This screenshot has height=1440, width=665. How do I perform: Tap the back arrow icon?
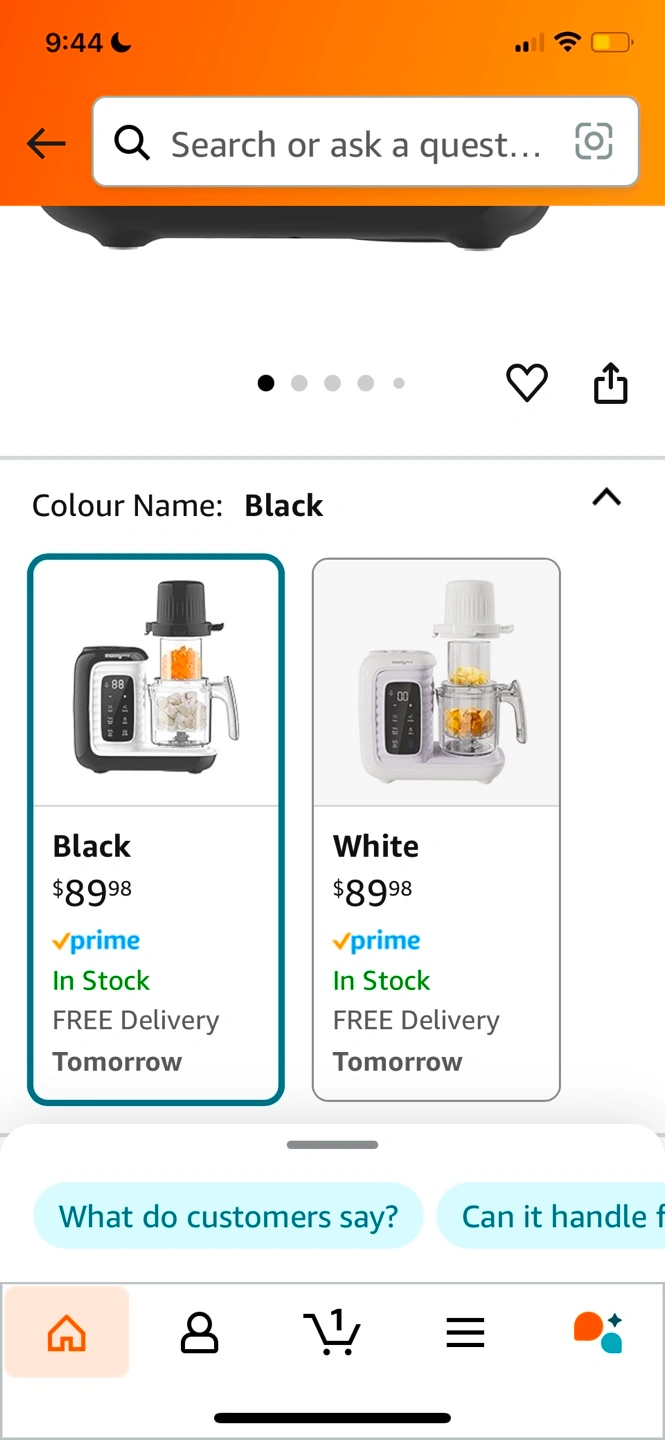click(x=45, y=144)
